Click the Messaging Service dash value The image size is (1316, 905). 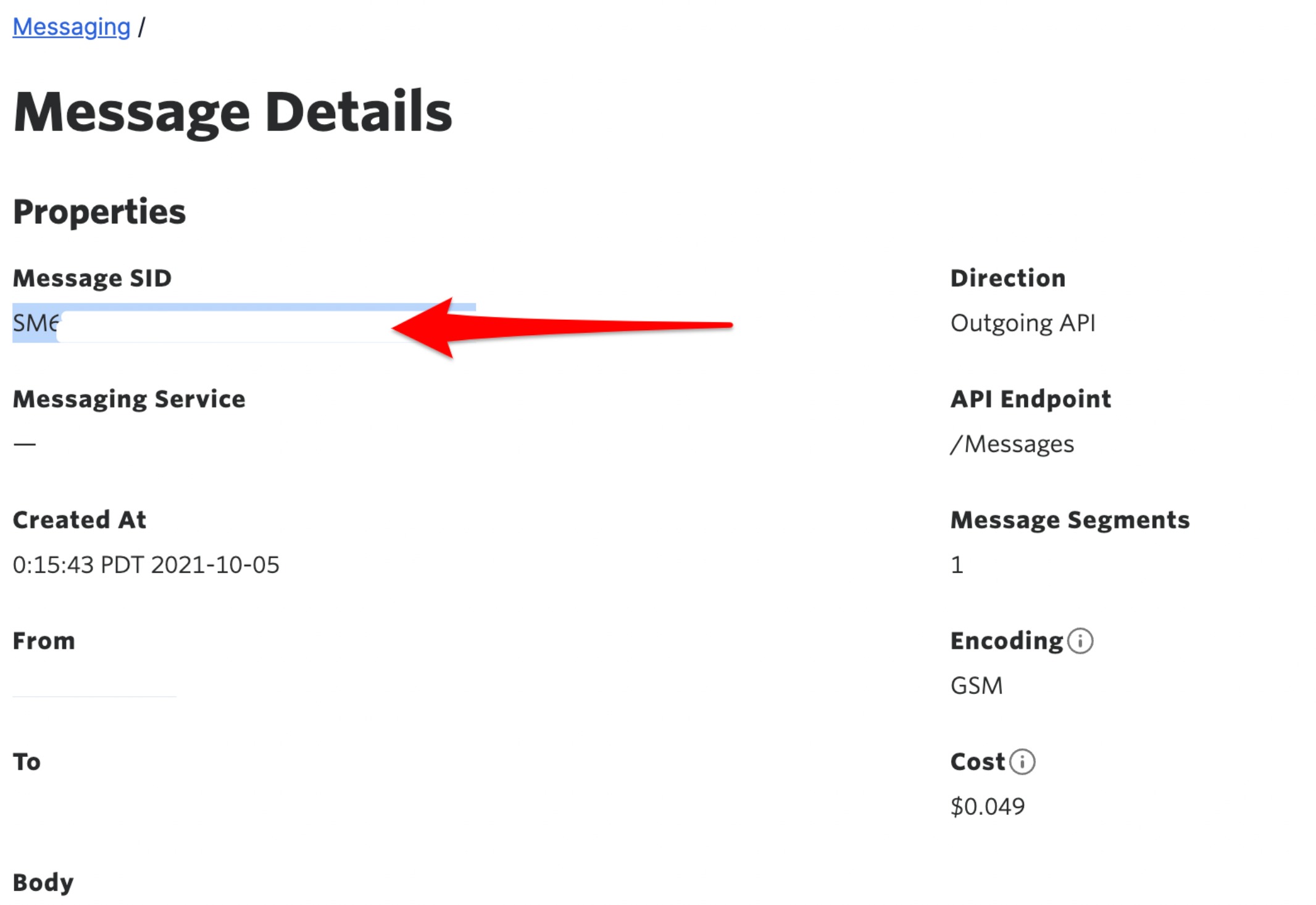(25, 444)
